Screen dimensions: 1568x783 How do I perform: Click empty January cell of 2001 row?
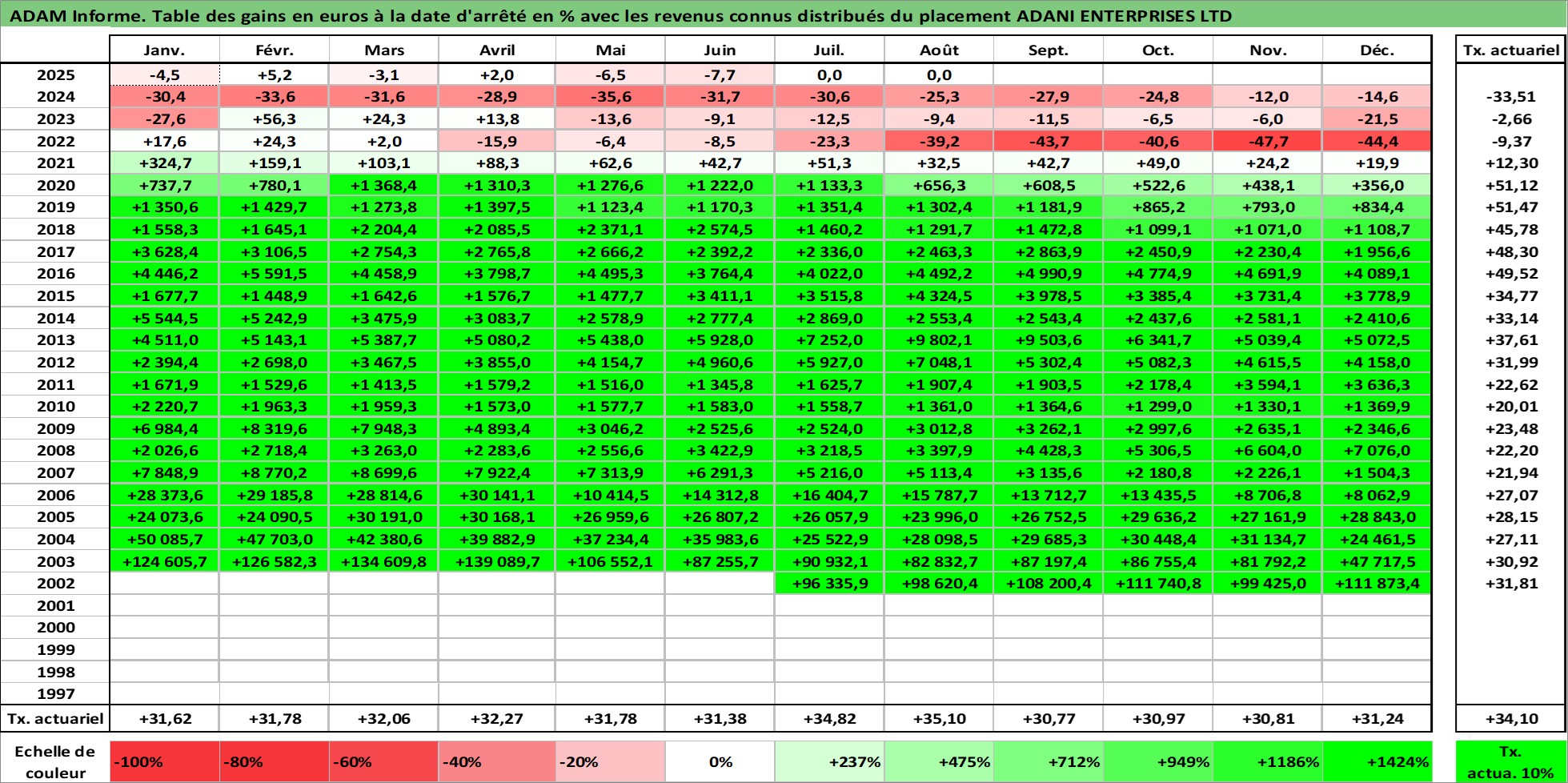point(164,606)
